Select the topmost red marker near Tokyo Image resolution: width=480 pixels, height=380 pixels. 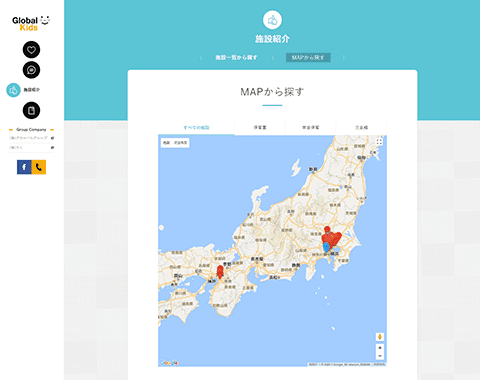pos(327,230)
